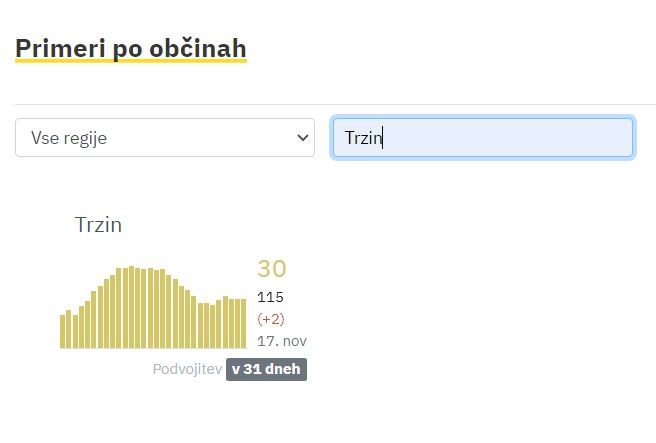Click the 17. nov date label

(281, 341)
